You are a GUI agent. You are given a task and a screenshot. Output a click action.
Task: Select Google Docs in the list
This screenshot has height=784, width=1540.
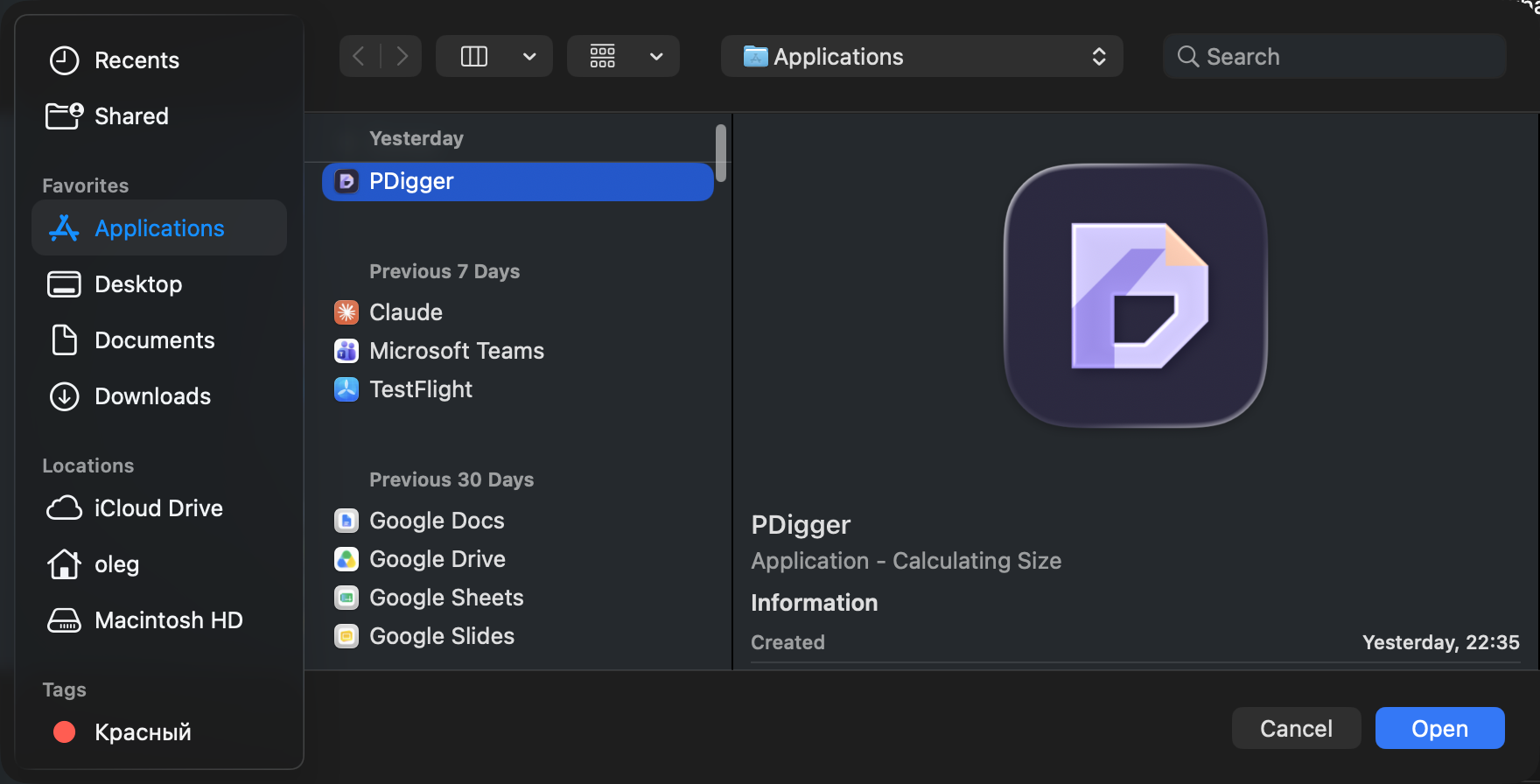point(518,521)
